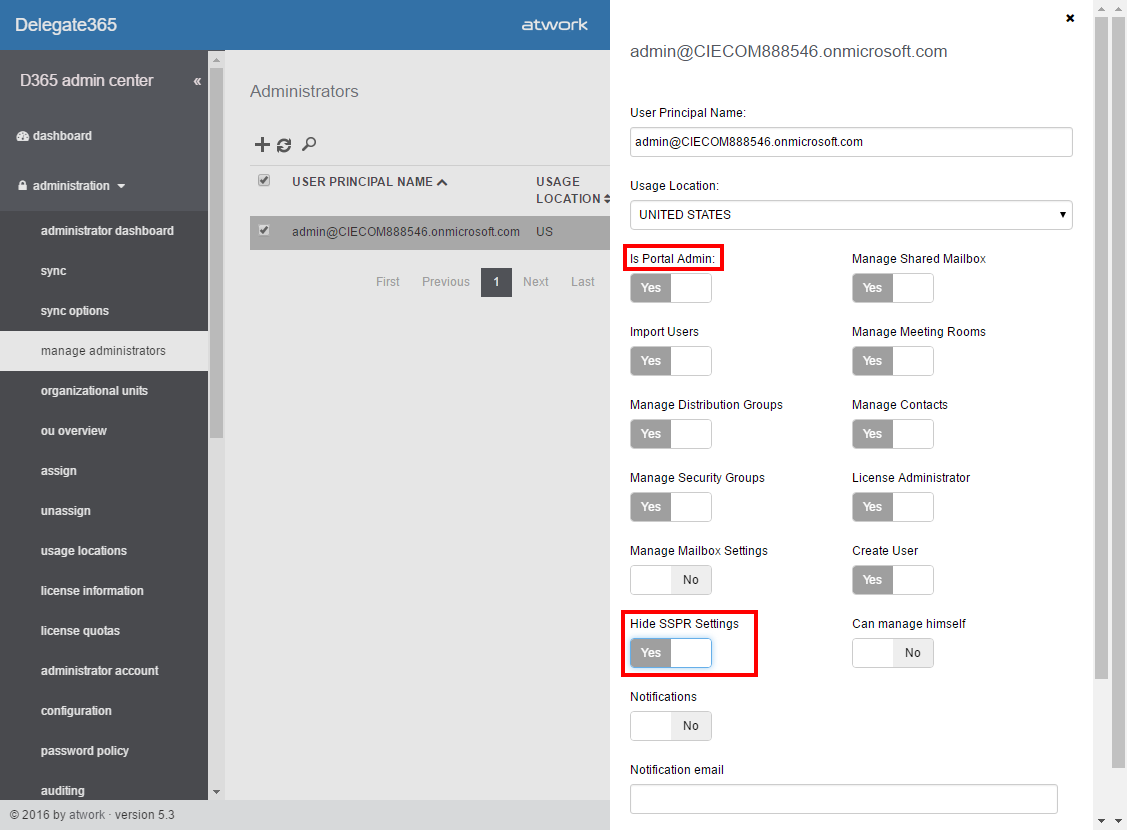
Task: Click admin@CIECOM888546.onmicrosoft.com table cell
Action: coord(405,232)
